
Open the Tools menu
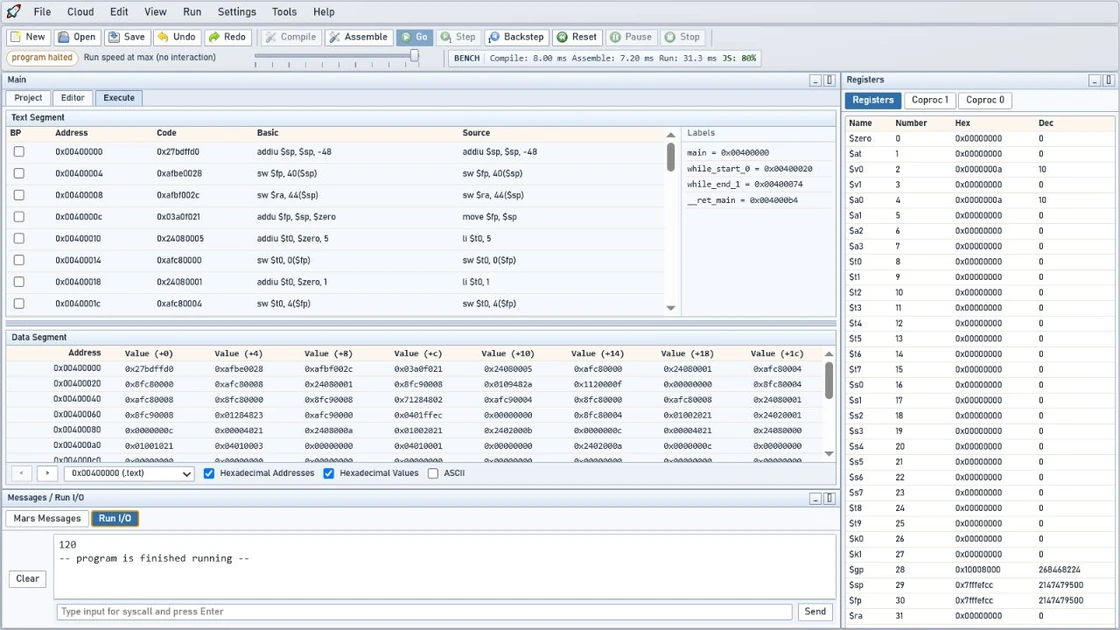[x=284, y=12]
